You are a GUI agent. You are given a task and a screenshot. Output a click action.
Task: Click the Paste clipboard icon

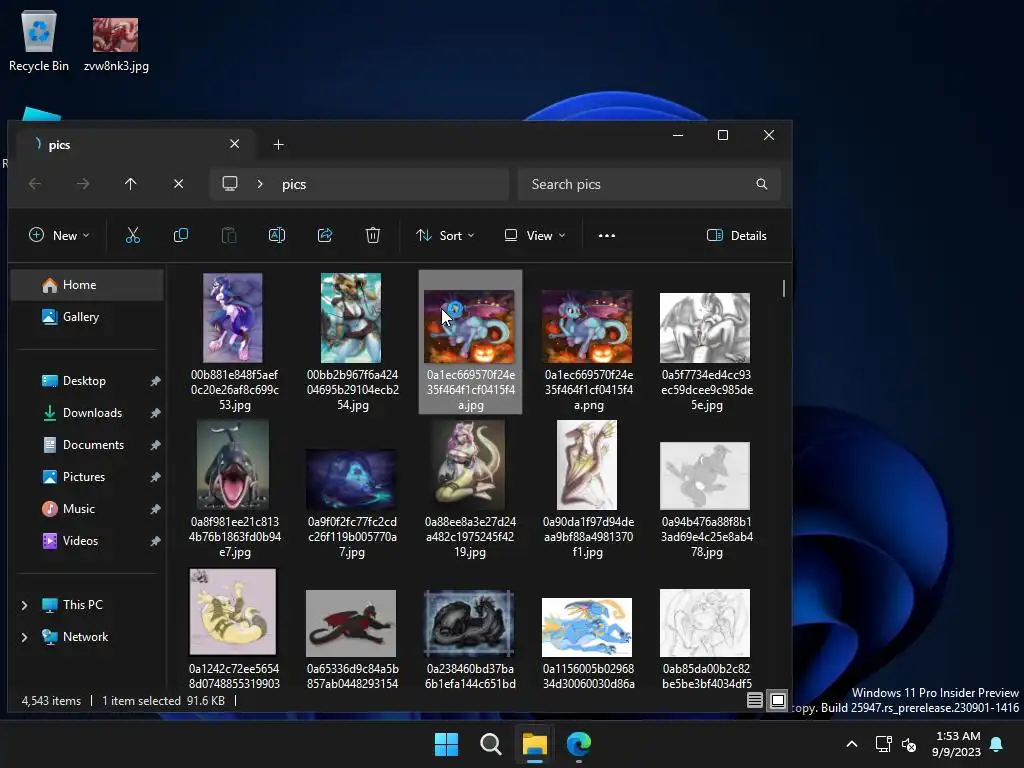(x=229, y=235)
